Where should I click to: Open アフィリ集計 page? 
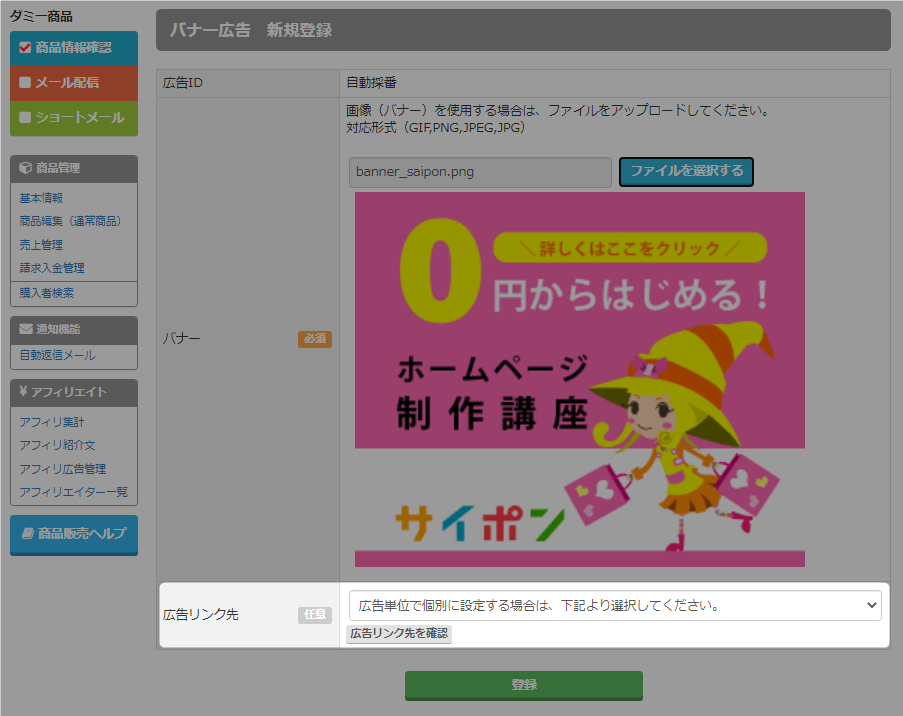[52, 423]
